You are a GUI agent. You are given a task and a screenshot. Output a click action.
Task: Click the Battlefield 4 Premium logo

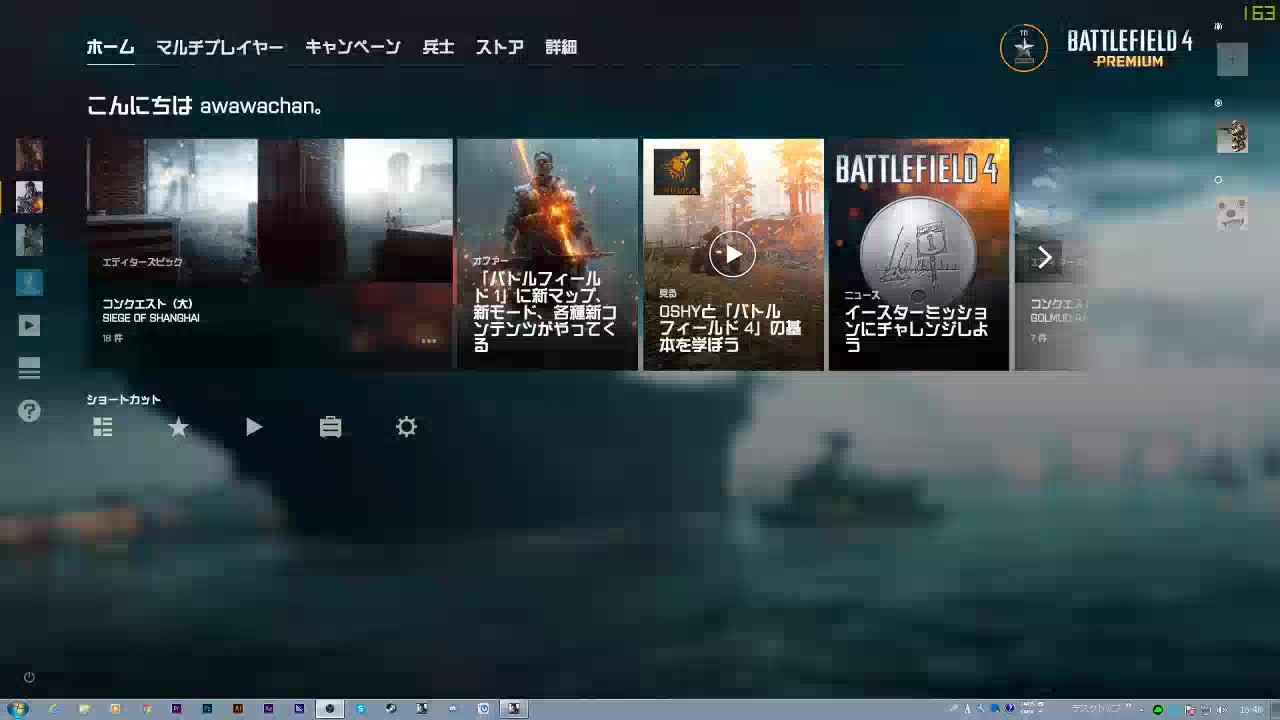click(1130, 48)
